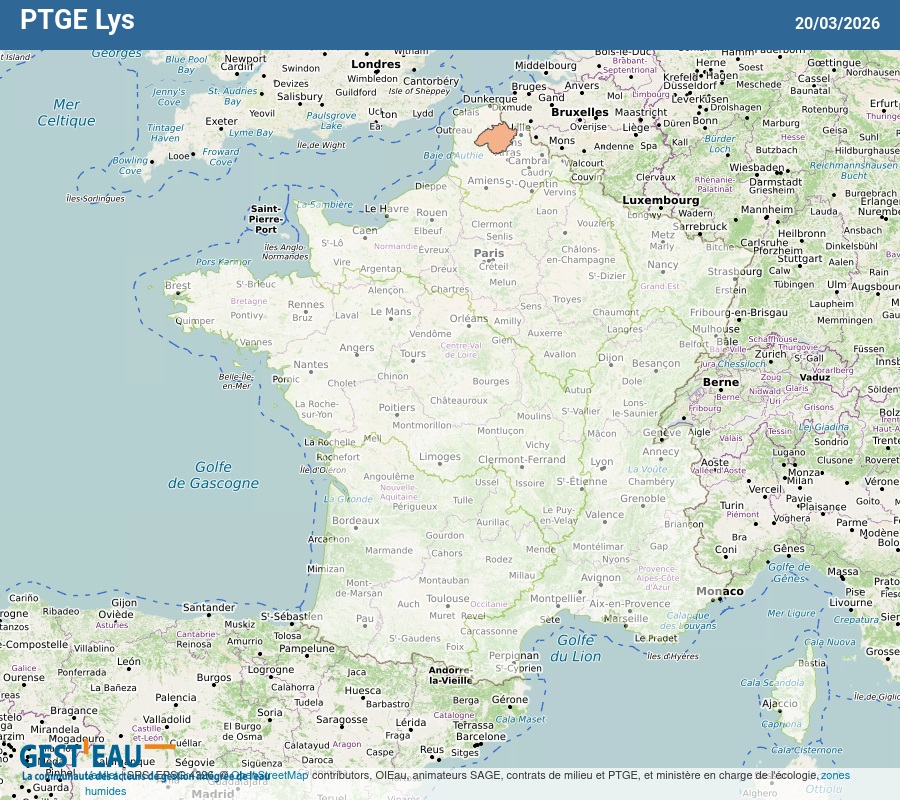Screen dimensions: 900x800
Task: Click the Londres city label
Action: [376, 65]
